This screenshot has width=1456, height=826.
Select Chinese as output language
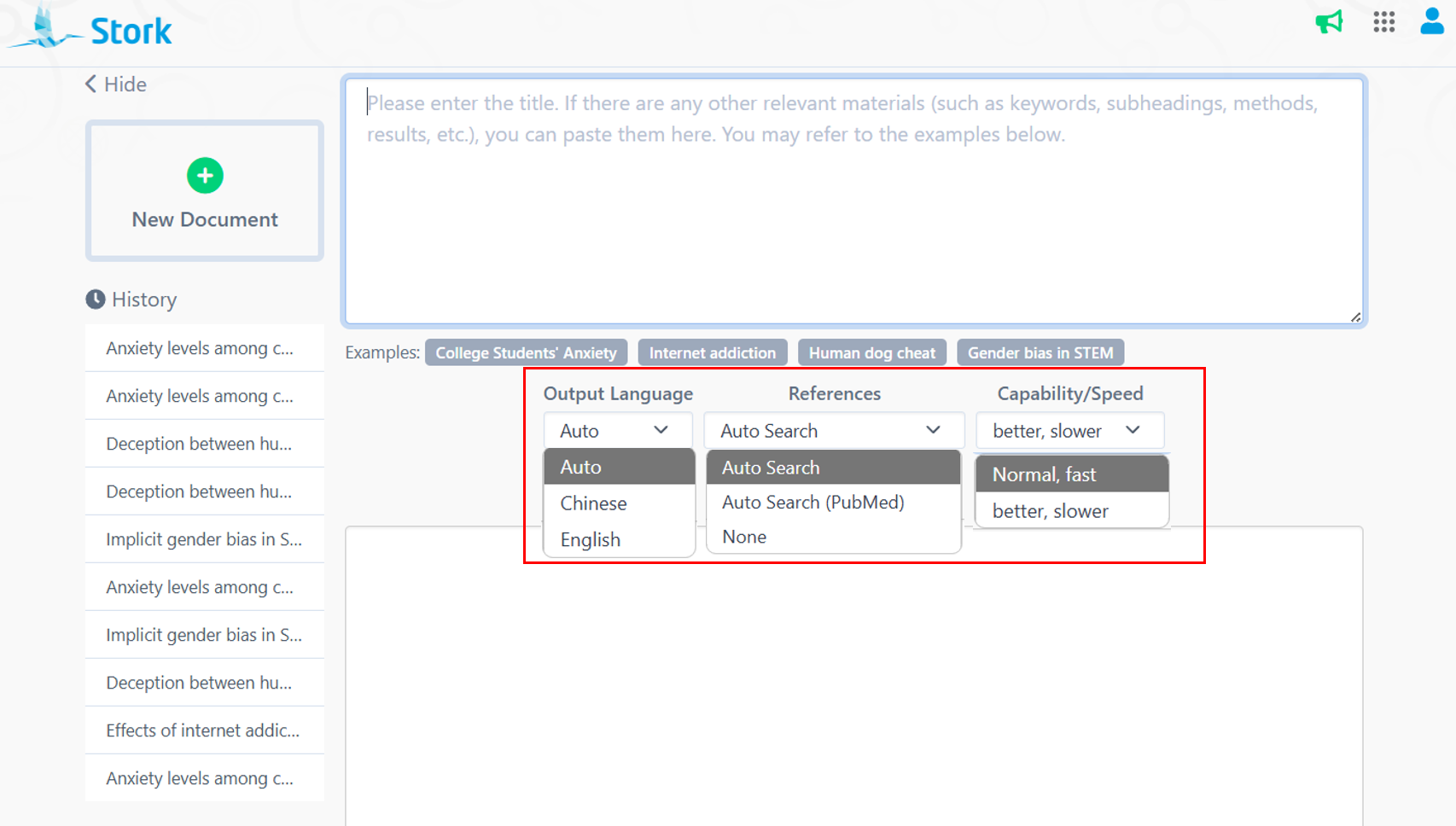(594, 503)
